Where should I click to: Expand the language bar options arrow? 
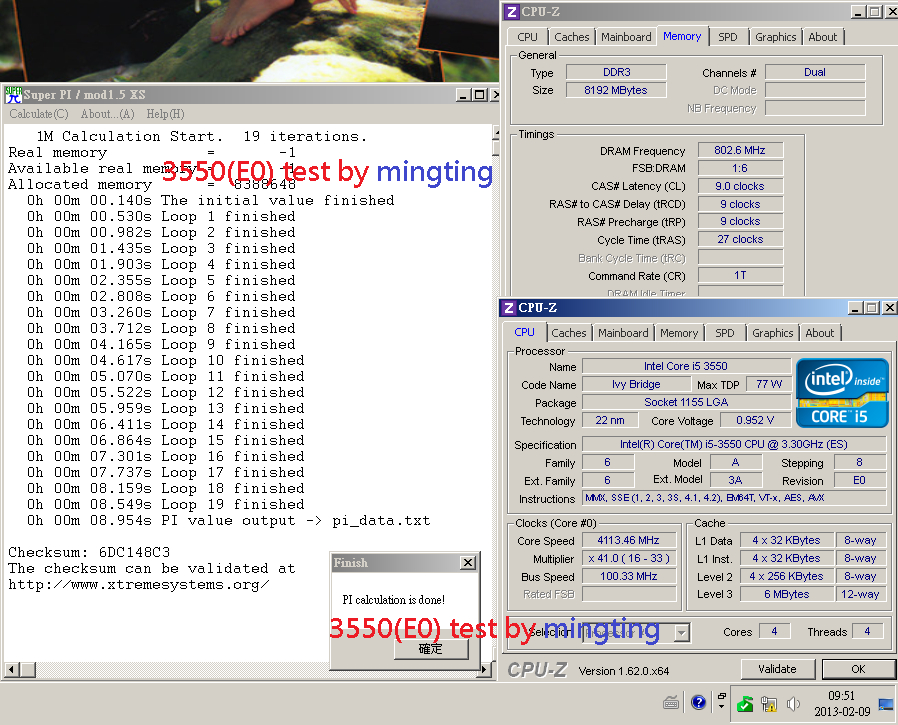722,707
